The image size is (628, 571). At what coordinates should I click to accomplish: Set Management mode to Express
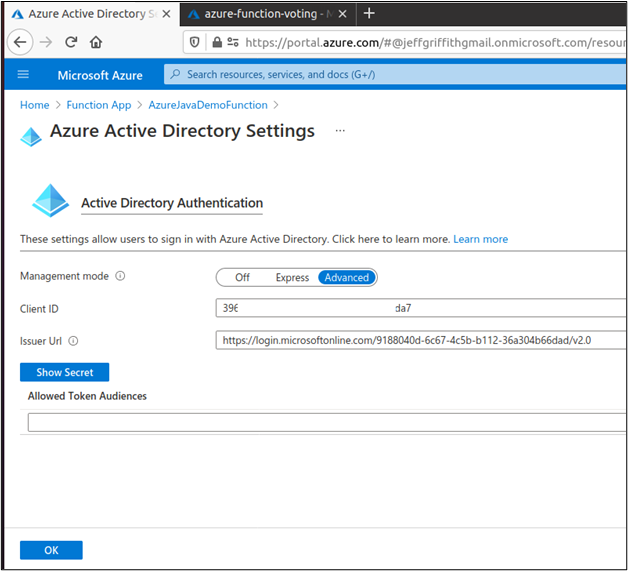[x=292, y=277]
